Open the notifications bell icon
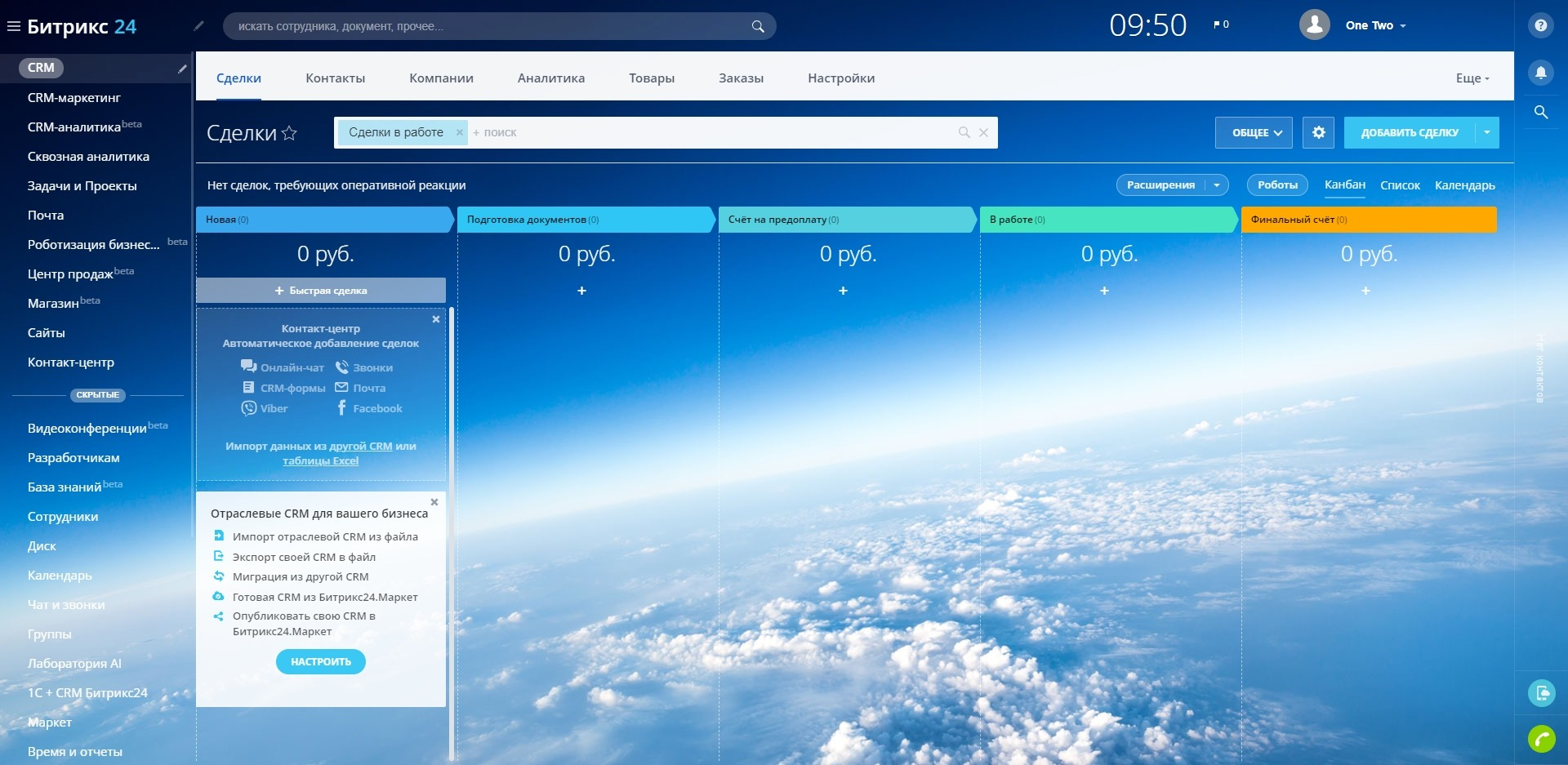Viewport: 1568px width, 765px height. [1541, 72]
